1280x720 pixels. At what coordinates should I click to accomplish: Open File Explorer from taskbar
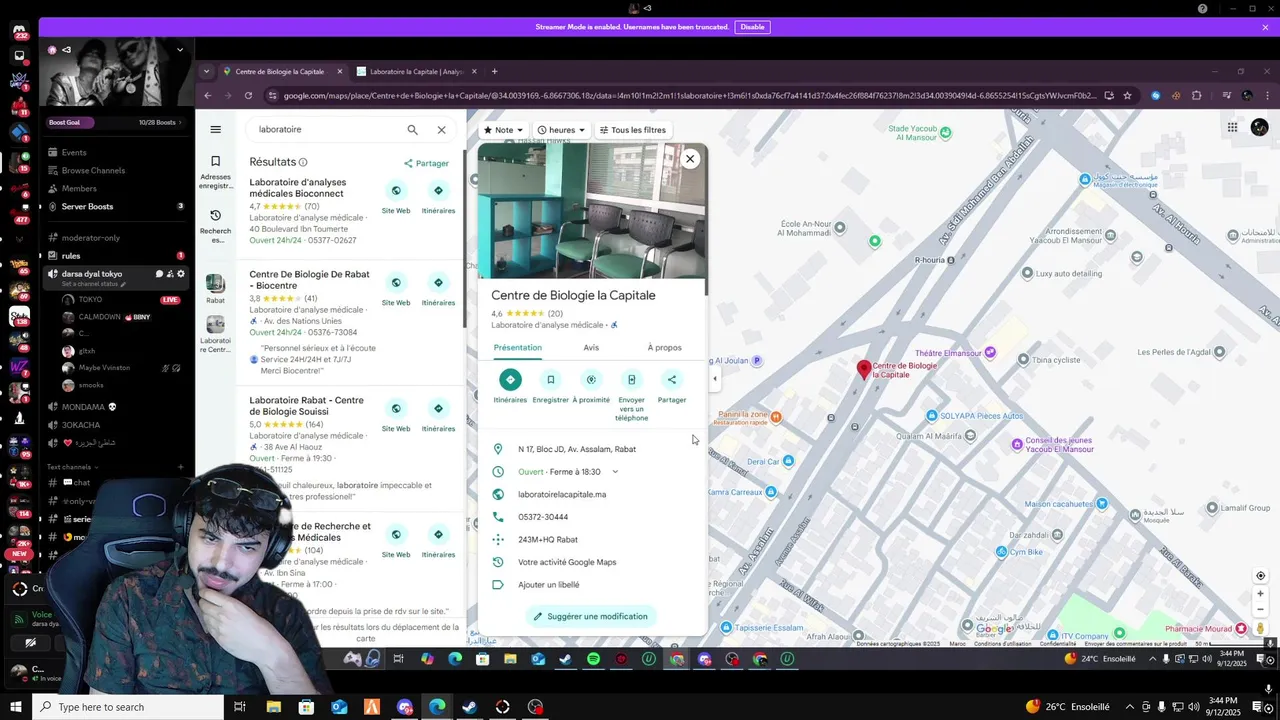point(273,707)
